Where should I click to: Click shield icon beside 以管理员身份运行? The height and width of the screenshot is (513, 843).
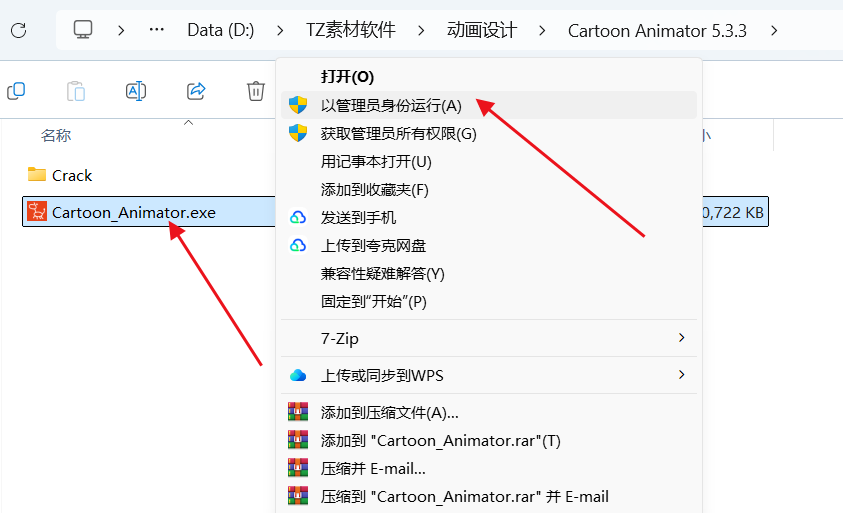pyautogui.click(x=298, y=104)
